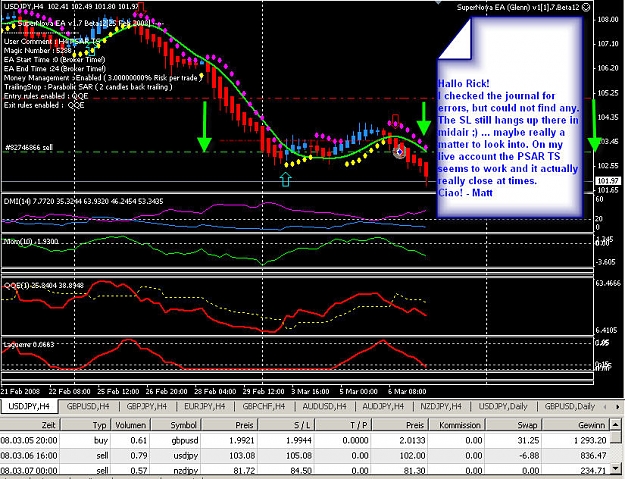
Task: Switch to AUDUSD,H4 chart tab
Action: 324,406
